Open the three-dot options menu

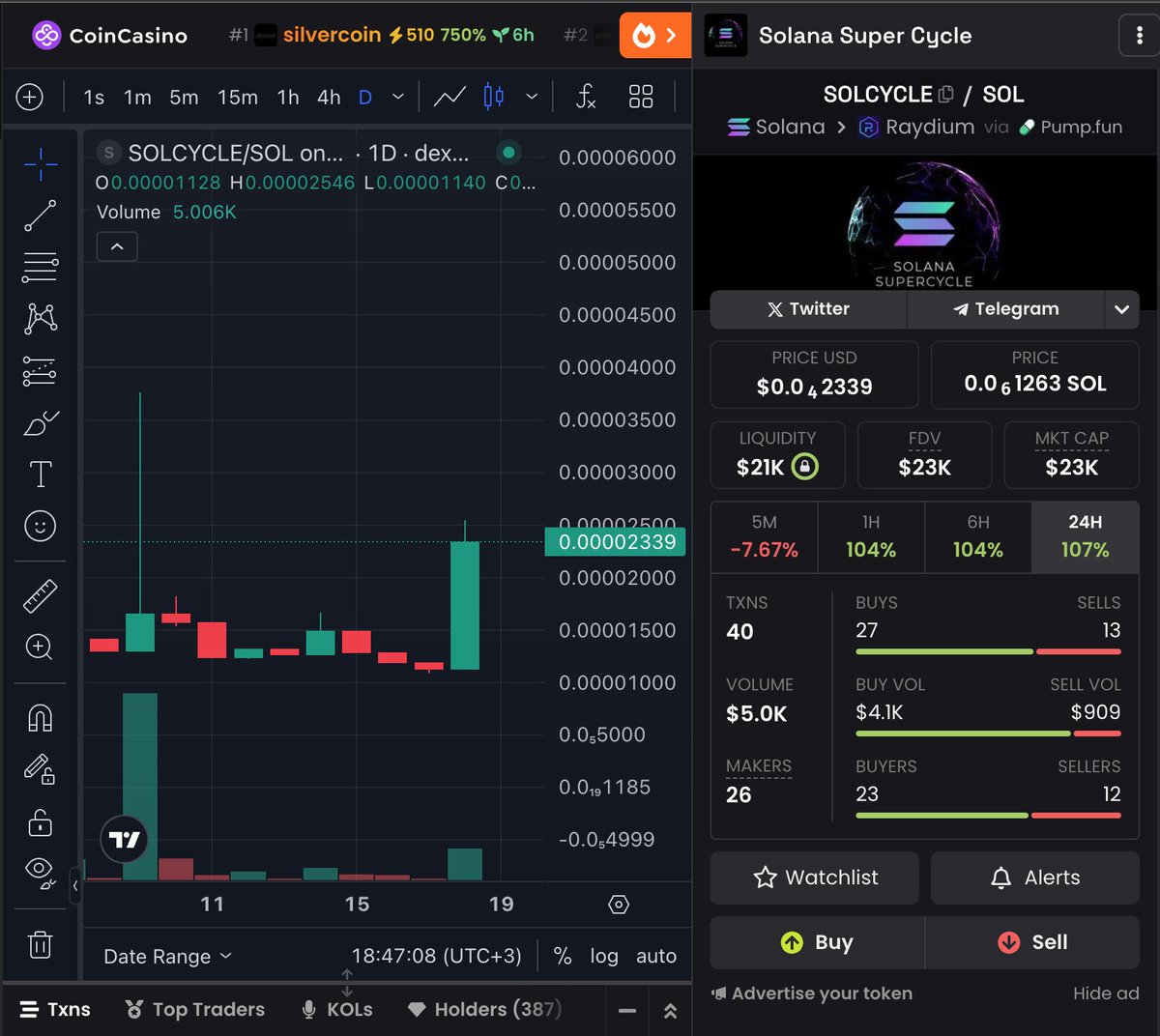(x=1138, y=37)
